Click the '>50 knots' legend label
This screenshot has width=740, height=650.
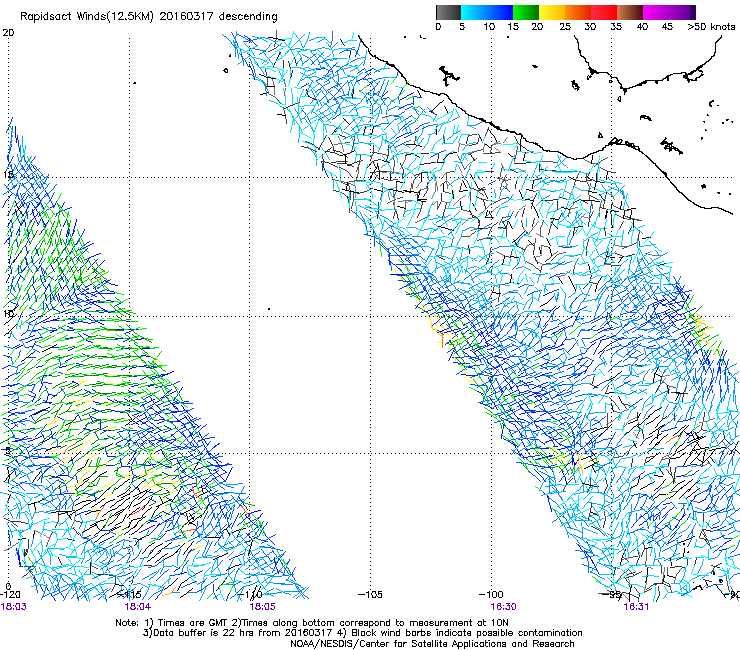[711, 27]
